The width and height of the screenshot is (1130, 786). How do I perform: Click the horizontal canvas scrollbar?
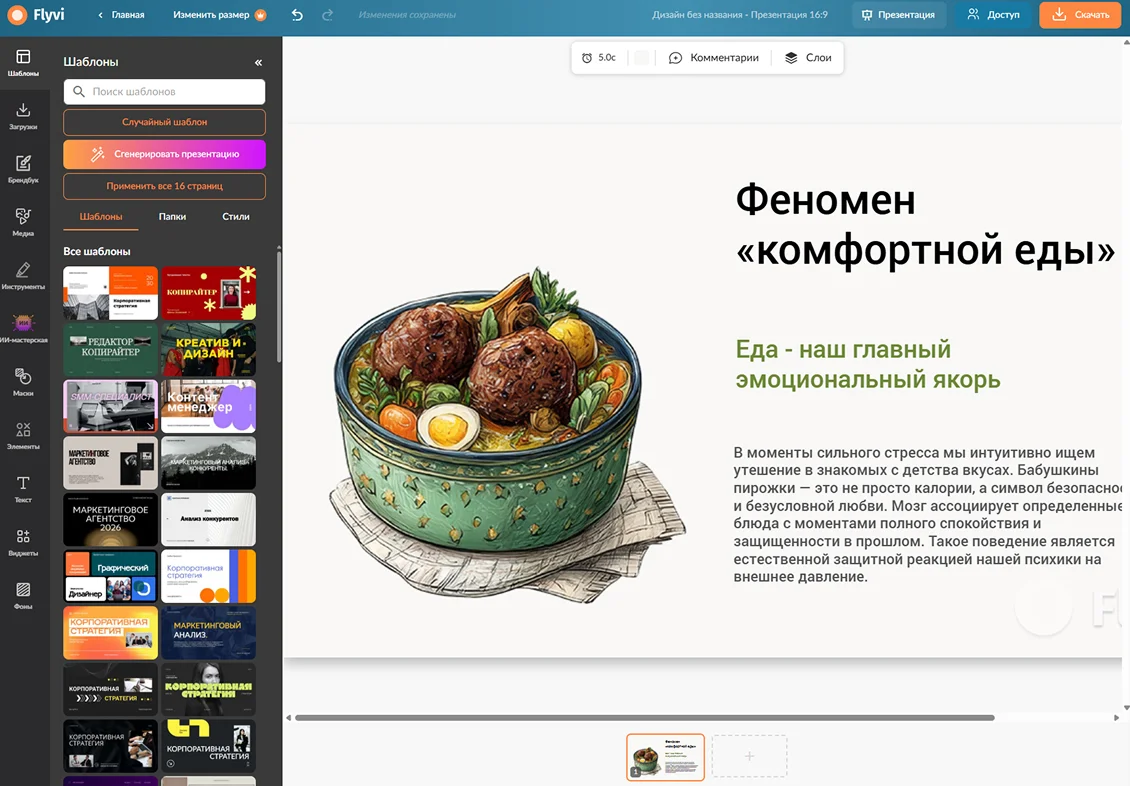point(645,718)
